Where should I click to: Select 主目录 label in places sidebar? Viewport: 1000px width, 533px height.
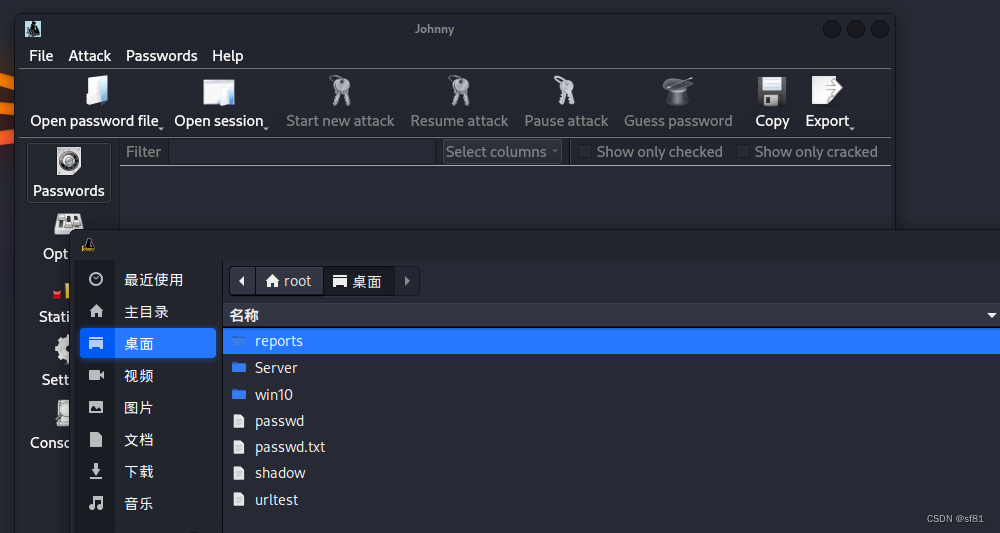[x=147, y=311]
